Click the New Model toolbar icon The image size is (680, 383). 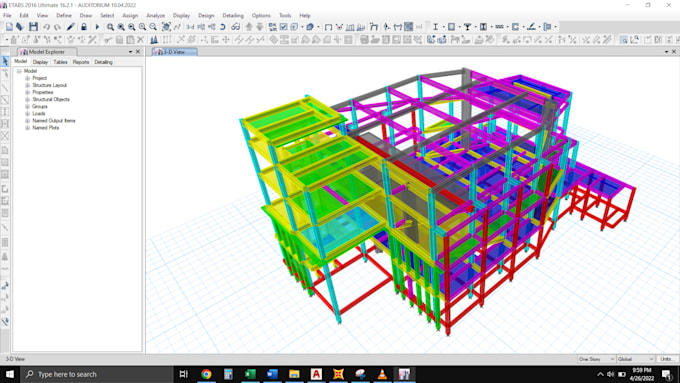coord(9,27)
